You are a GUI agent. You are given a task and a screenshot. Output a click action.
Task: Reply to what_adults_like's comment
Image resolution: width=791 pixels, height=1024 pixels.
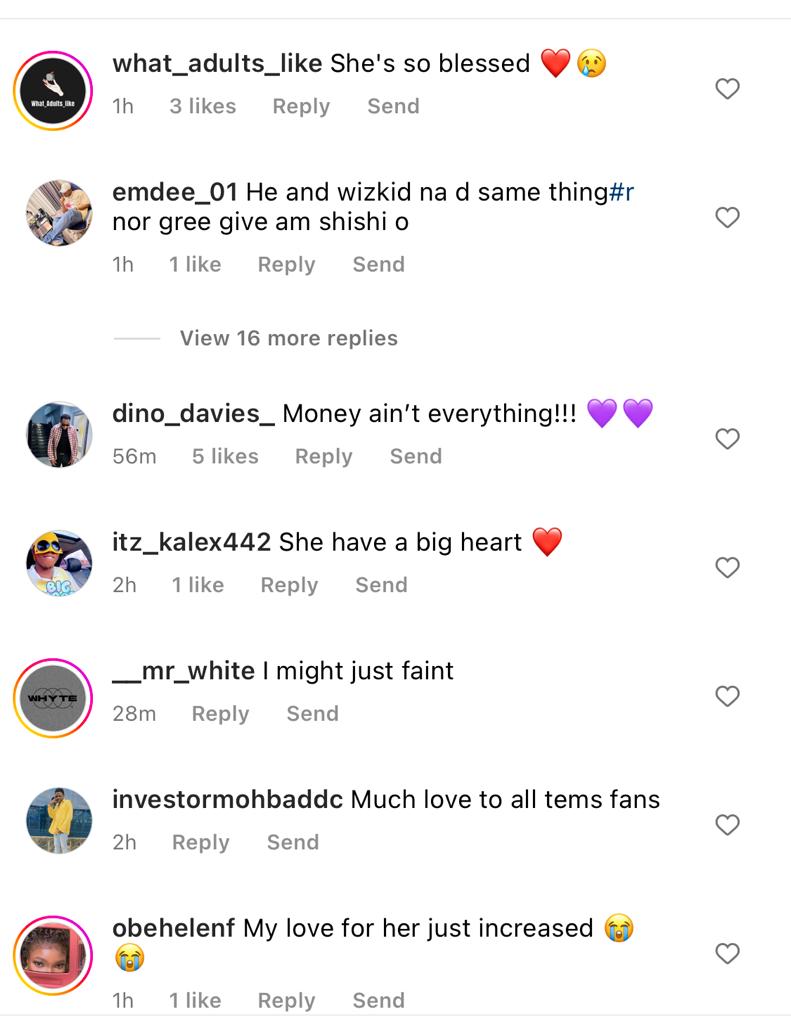(301, 106)
